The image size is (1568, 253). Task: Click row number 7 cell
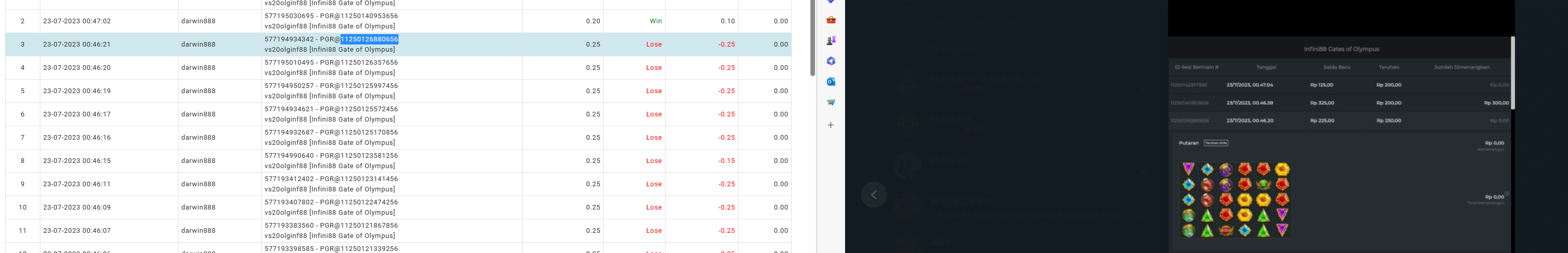23,138
